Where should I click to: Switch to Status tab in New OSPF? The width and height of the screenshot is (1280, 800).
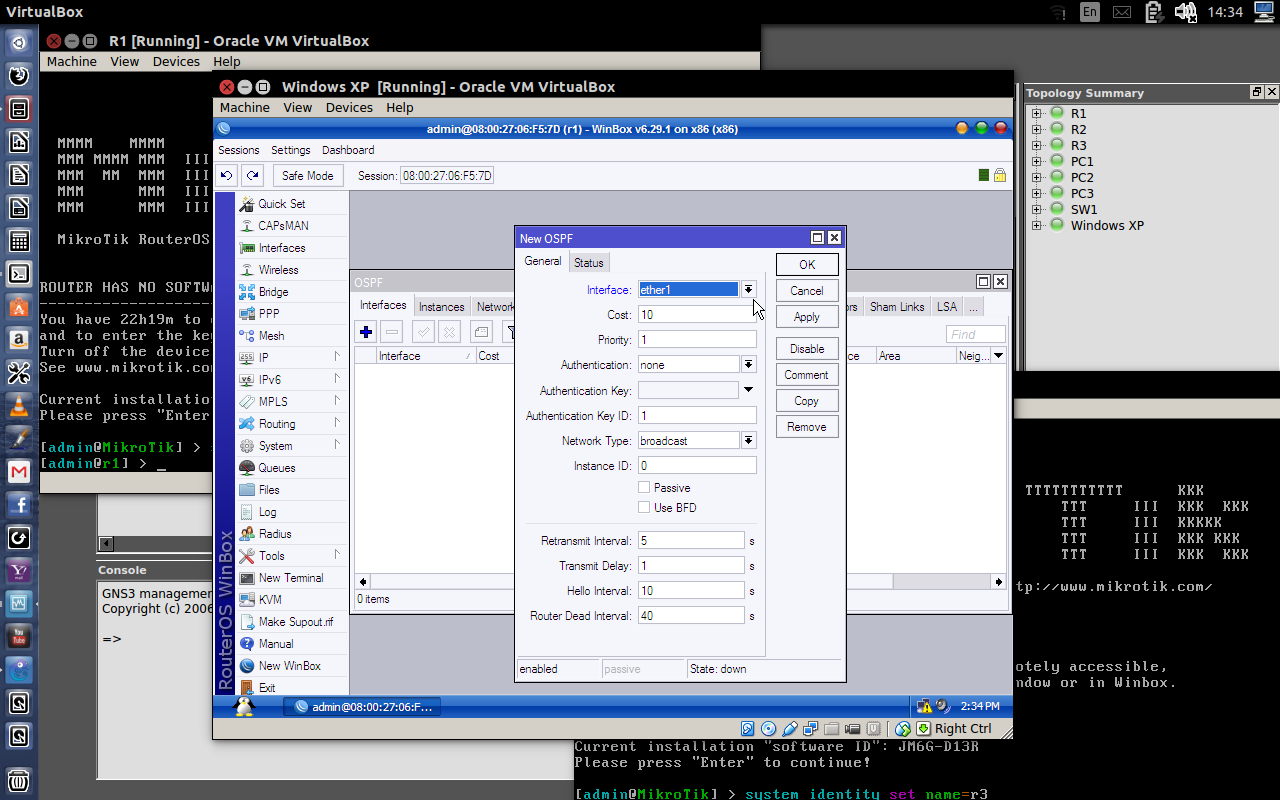[589, 263]
